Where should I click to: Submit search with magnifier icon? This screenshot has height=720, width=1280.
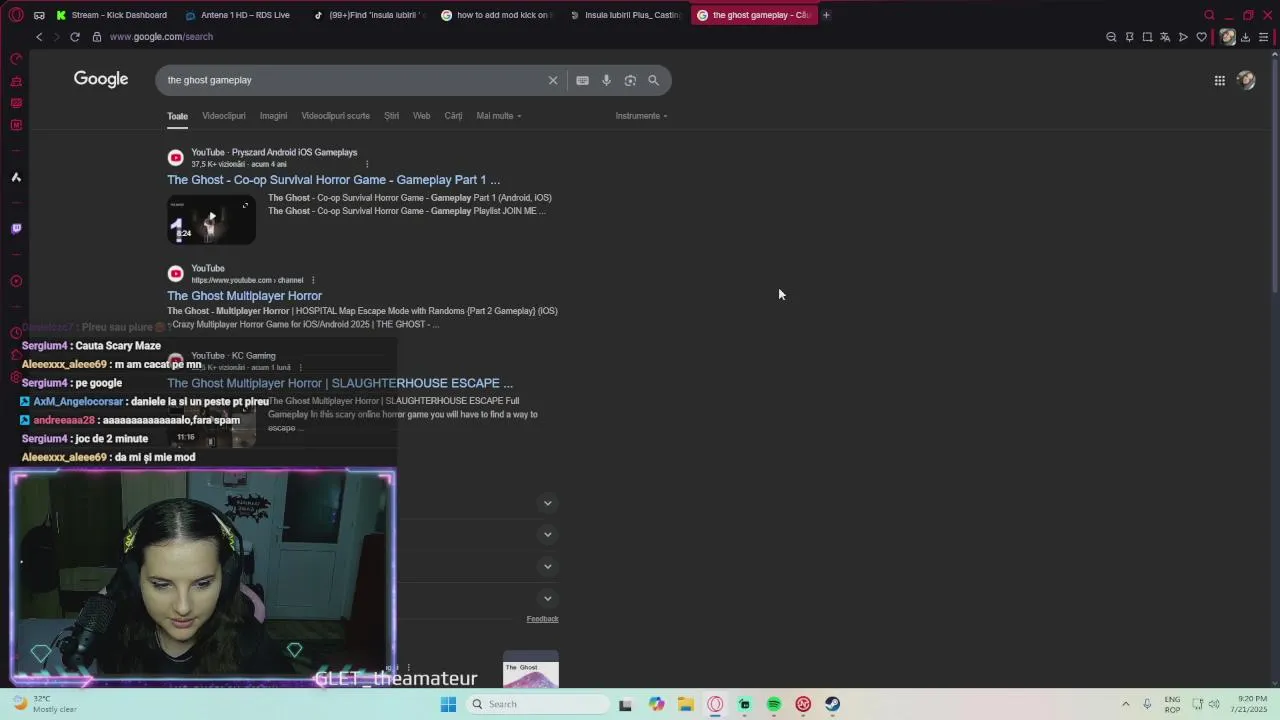click(x=653, y=80)
